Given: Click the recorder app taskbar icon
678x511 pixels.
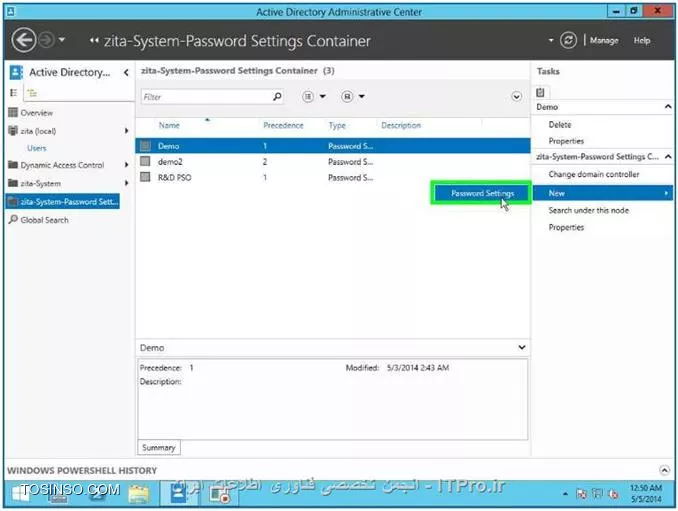Looking at the screenshot, I should pyautogui.click(x=219, y=494).
